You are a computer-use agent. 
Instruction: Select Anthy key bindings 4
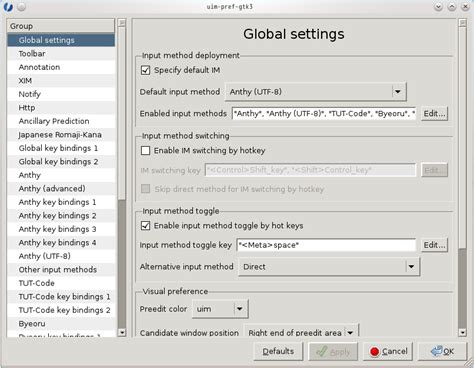coord(61,243)
